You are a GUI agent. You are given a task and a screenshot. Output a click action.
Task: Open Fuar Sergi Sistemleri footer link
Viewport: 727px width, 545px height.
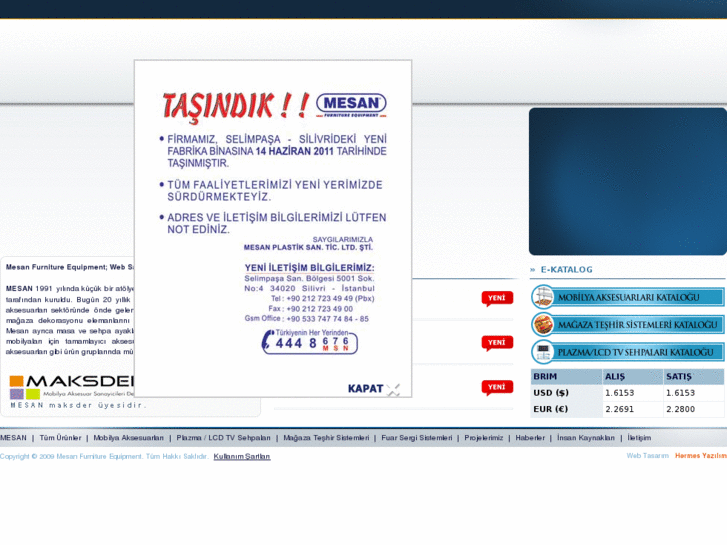click(x=417, y=438)
